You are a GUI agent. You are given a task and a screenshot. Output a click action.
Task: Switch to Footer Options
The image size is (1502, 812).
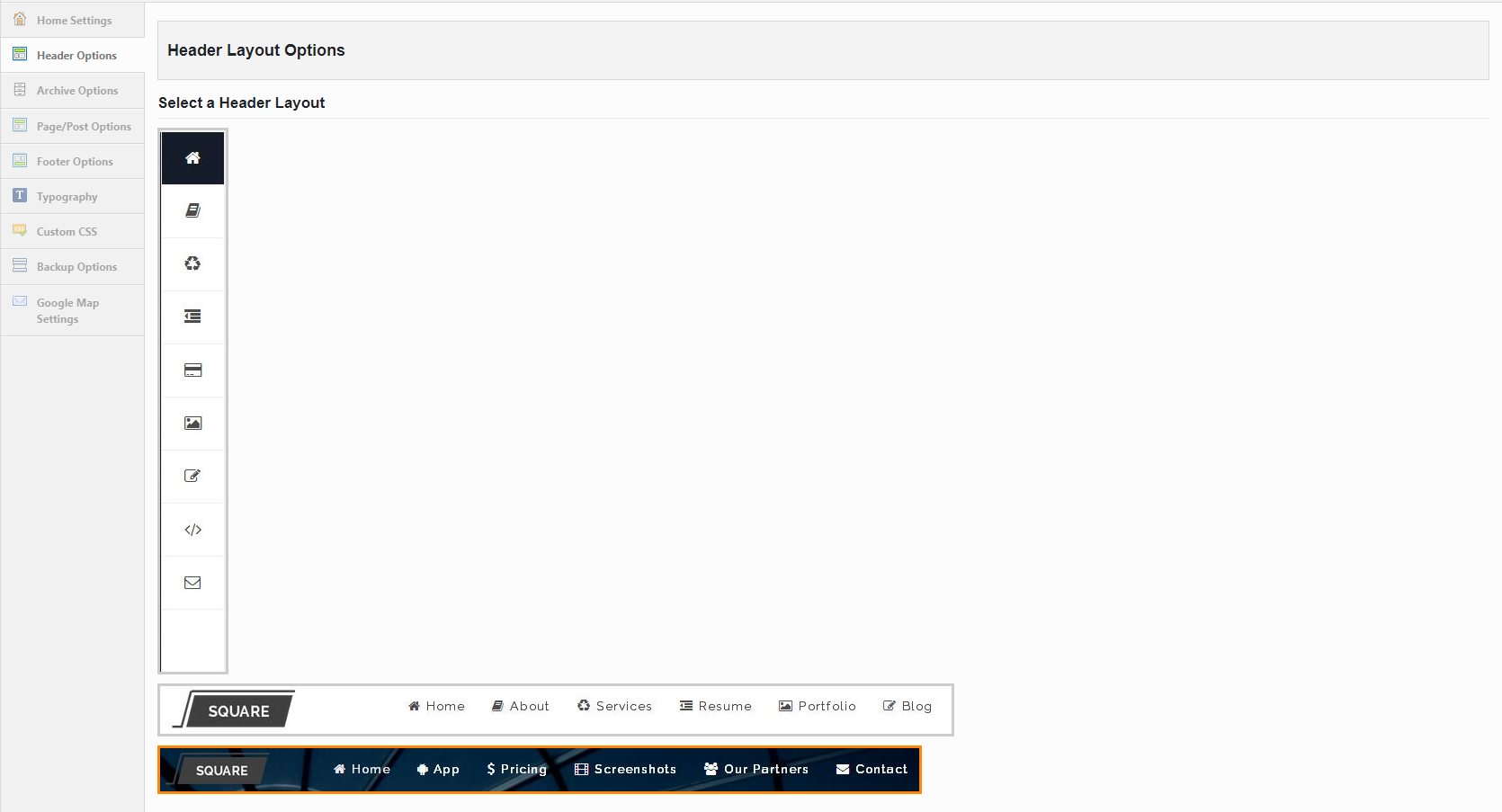pyautogui.click(x=72, y=161)
